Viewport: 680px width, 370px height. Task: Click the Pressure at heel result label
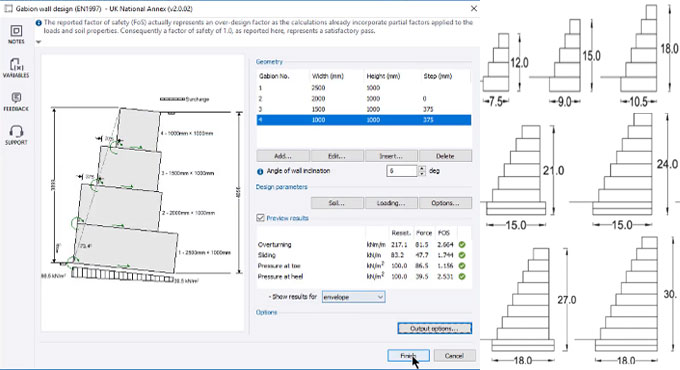tap(281, 276)
